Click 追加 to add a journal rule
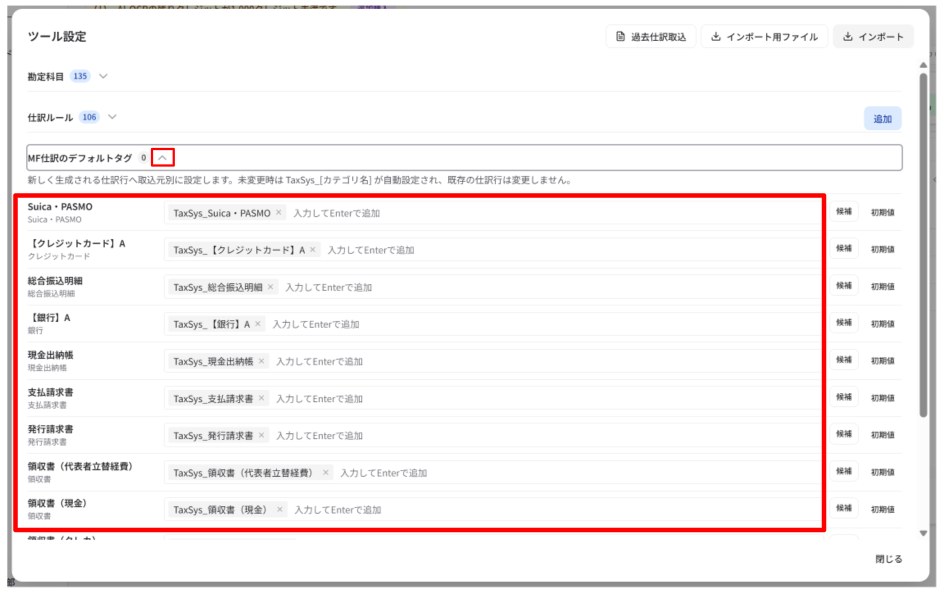Screen dimensions: 946x591 pyautogui.click(x=883, y=119)
